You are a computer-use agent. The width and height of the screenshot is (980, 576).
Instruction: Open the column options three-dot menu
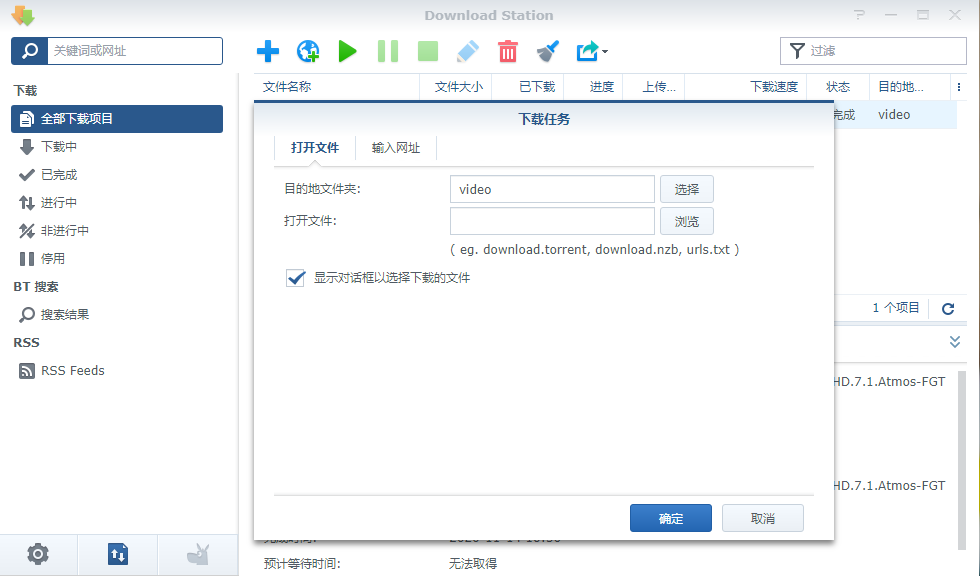click(x=959, y=87)
